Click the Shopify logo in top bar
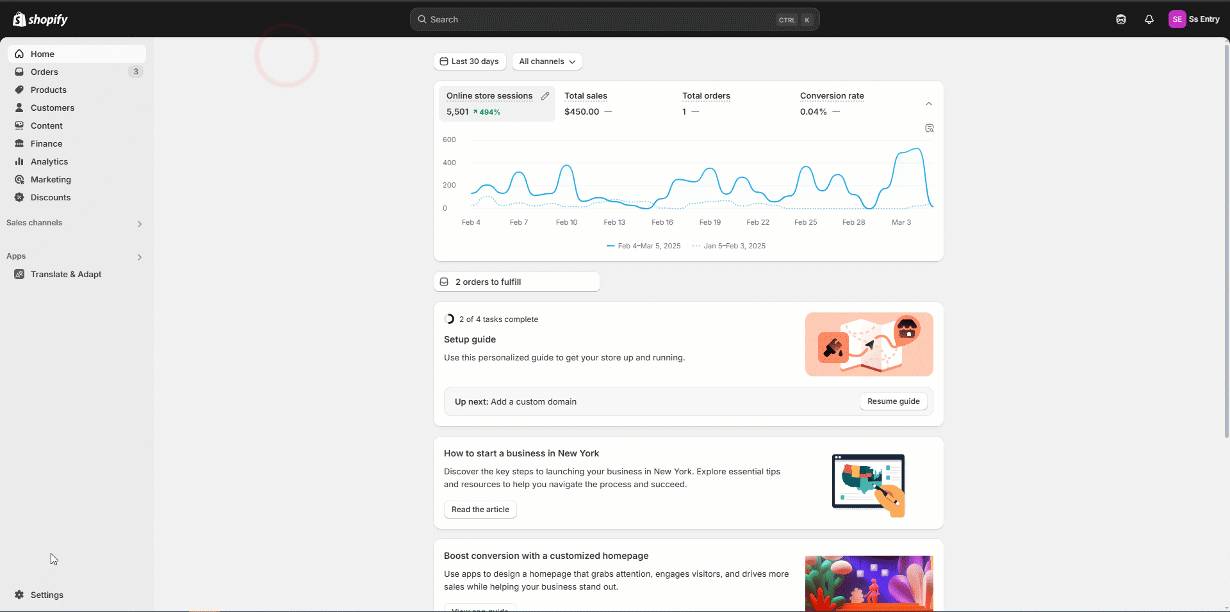Image resolution: width=1230 pixels, height=612 pixels. click(x=41, y=19)
